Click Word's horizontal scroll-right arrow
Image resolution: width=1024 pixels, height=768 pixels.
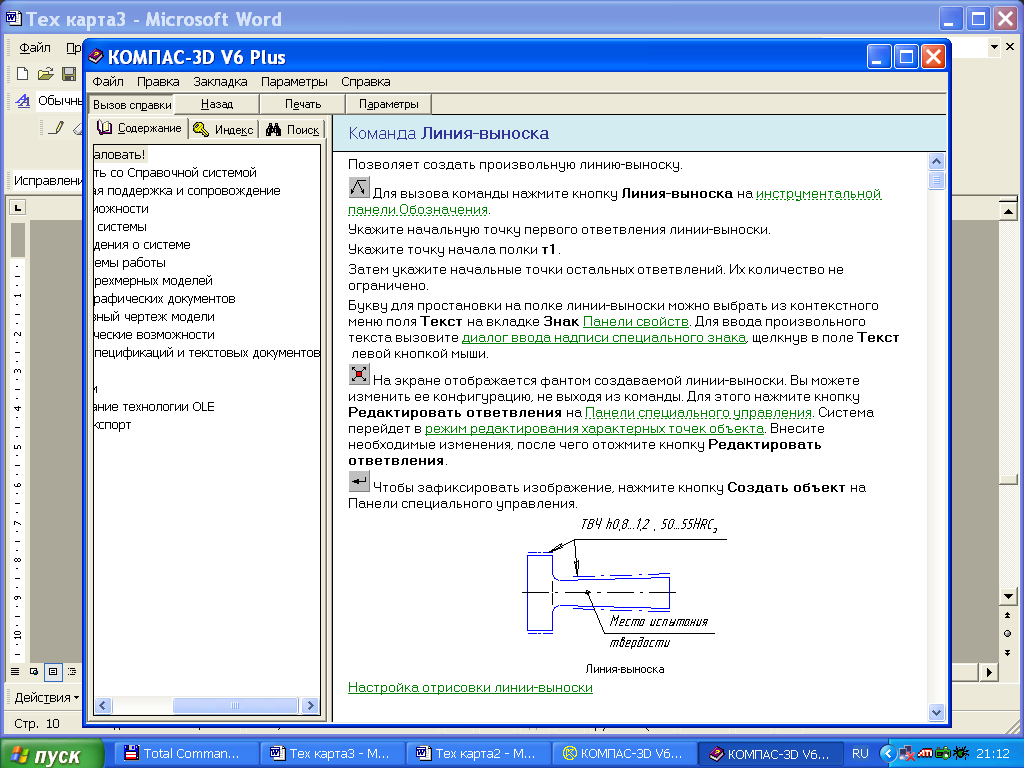click(x=990, y=671)
